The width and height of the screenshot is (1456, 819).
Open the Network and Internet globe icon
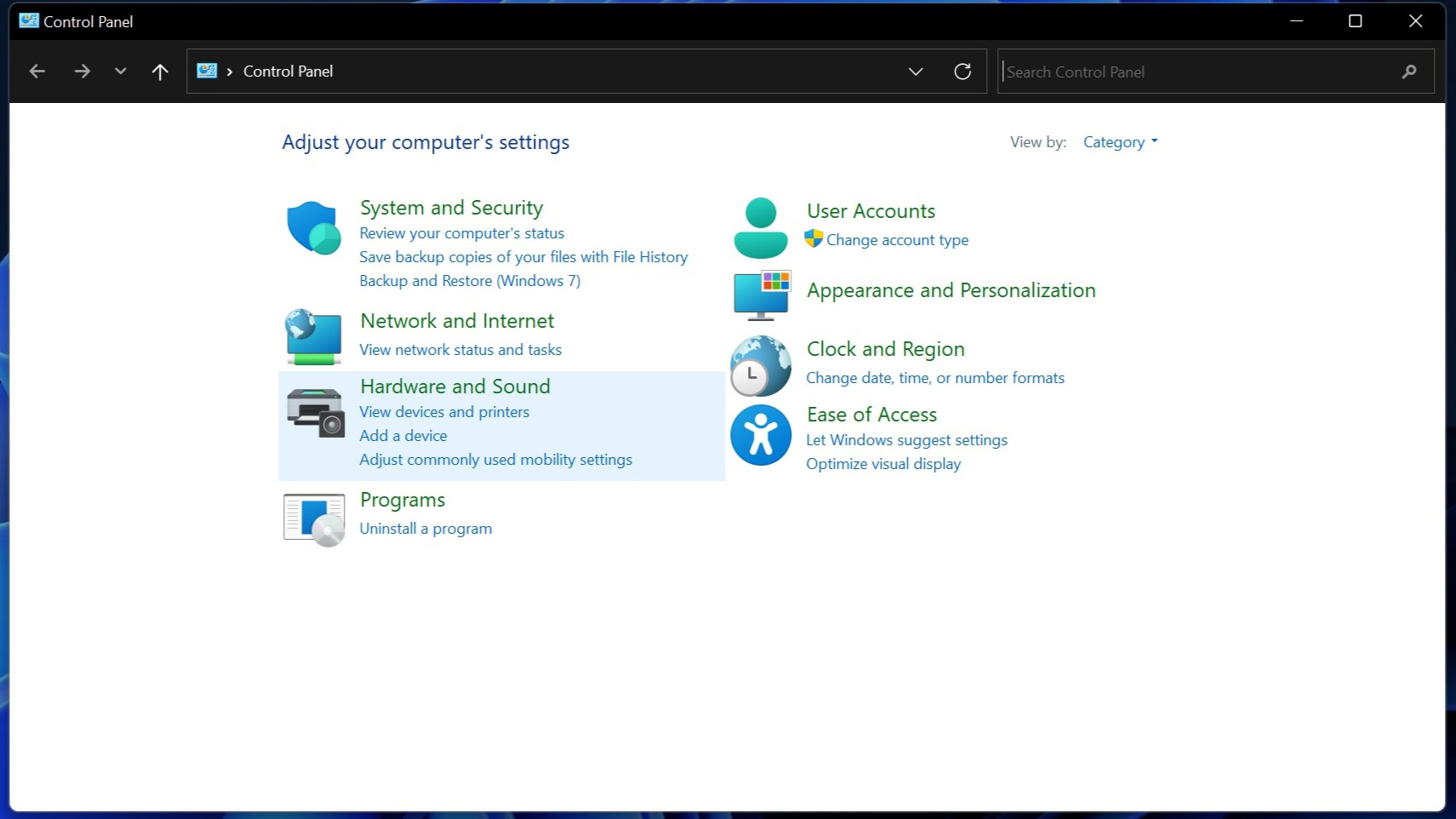313,337
